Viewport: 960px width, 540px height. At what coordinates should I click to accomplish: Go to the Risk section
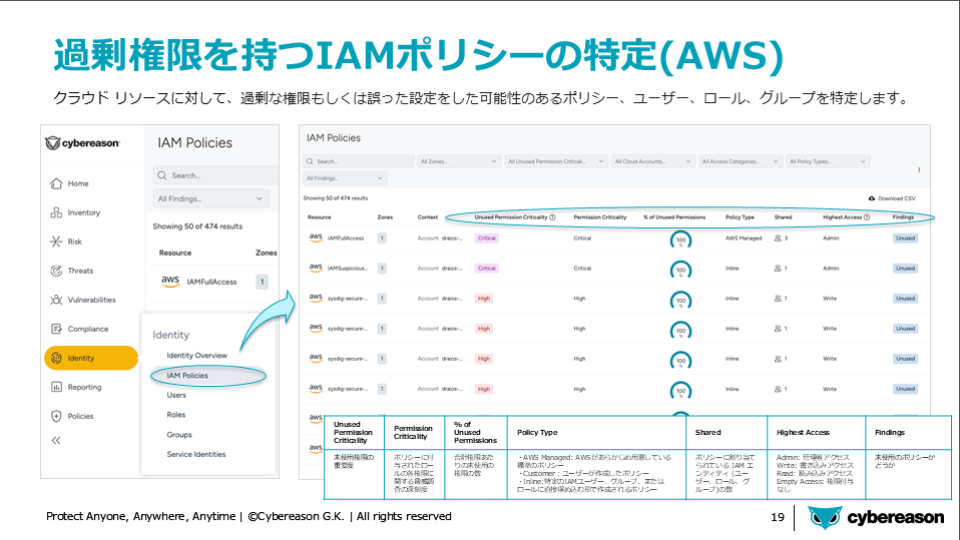[66, 241]
